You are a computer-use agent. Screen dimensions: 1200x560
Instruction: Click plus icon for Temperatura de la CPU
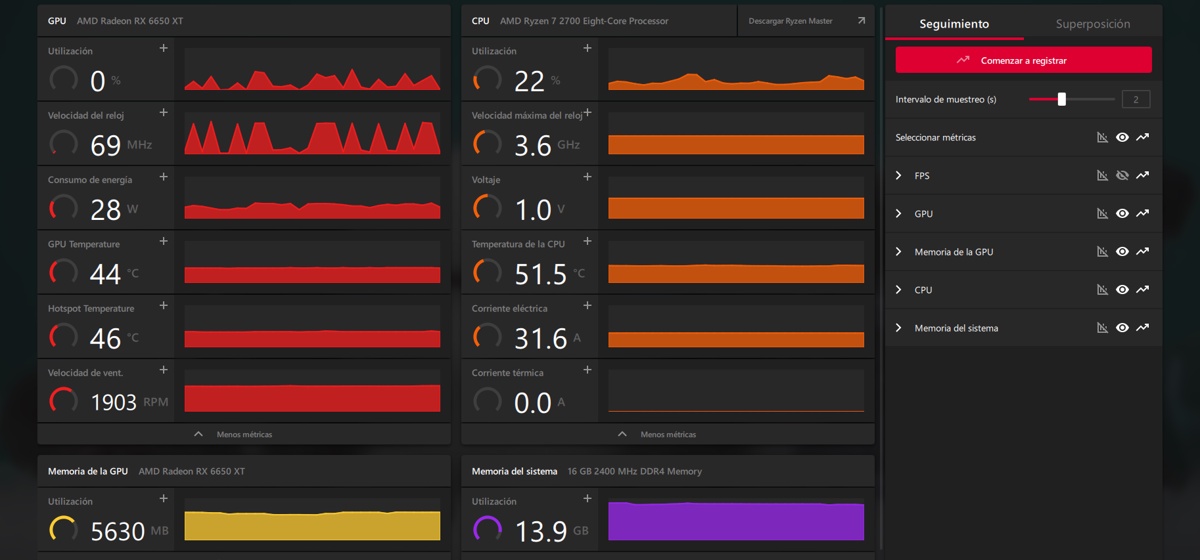coord(588,241)
